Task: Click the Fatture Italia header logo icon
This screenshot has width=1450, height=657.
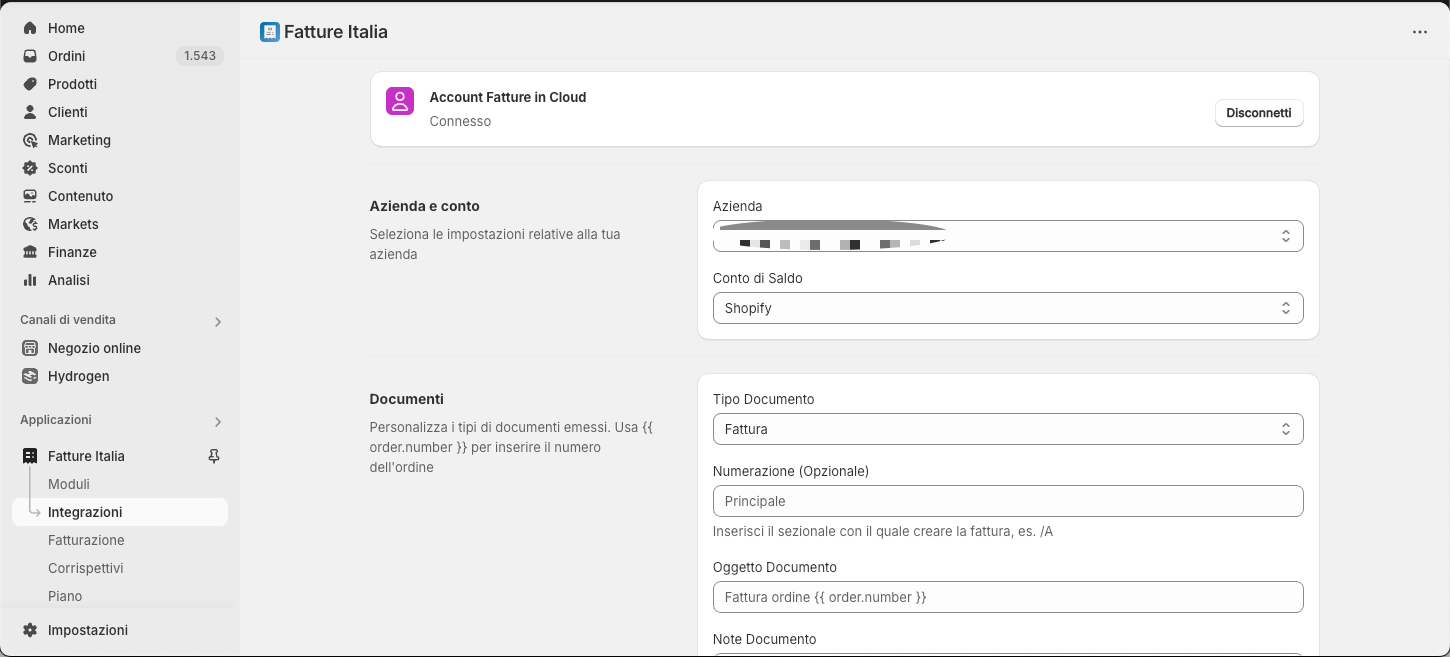Action: pos(269,32)
